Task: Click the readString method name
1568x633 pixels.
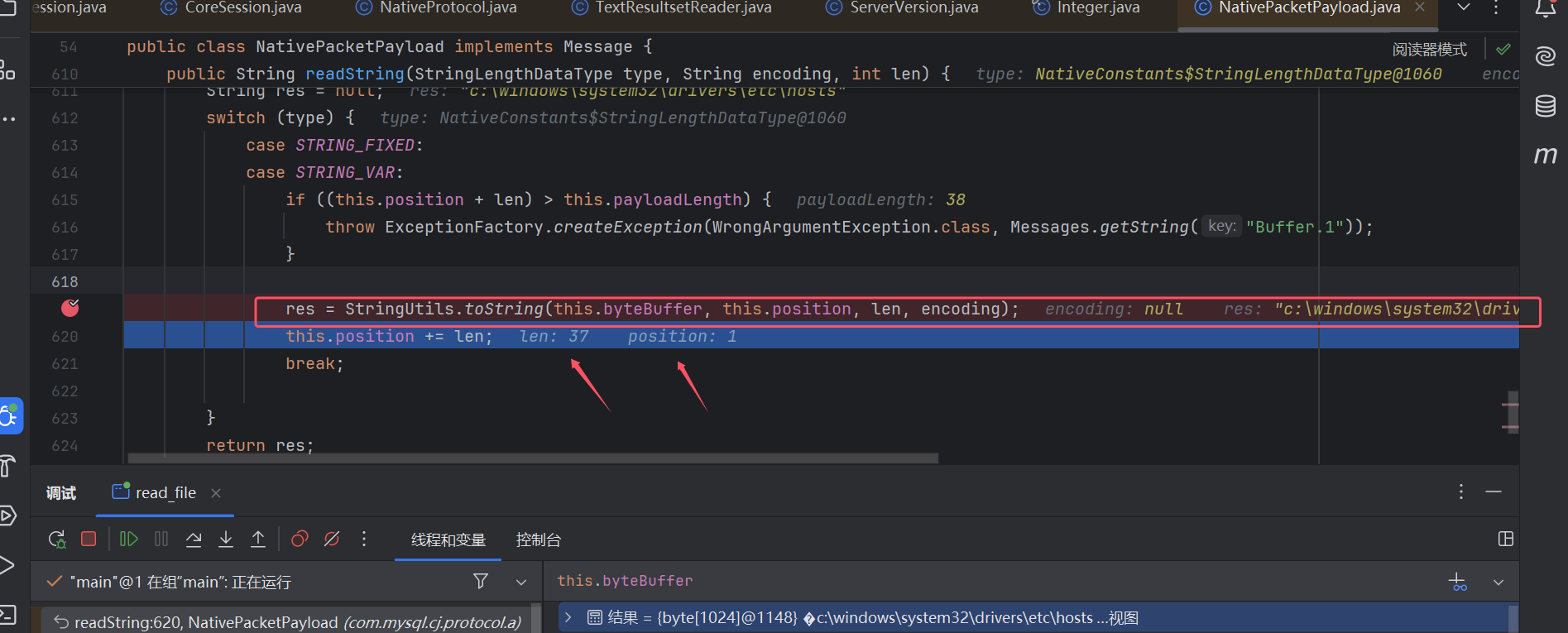Action: click(x=355, y=74)
